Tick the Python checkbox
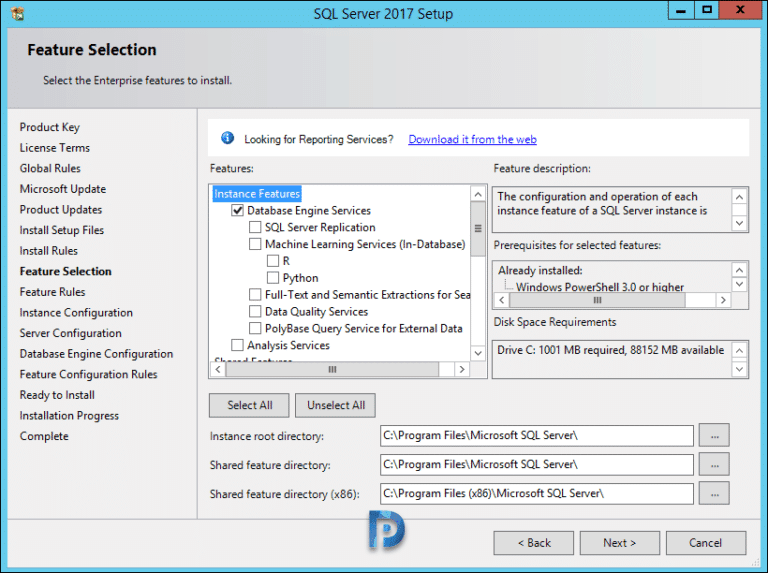 (273, 278)
